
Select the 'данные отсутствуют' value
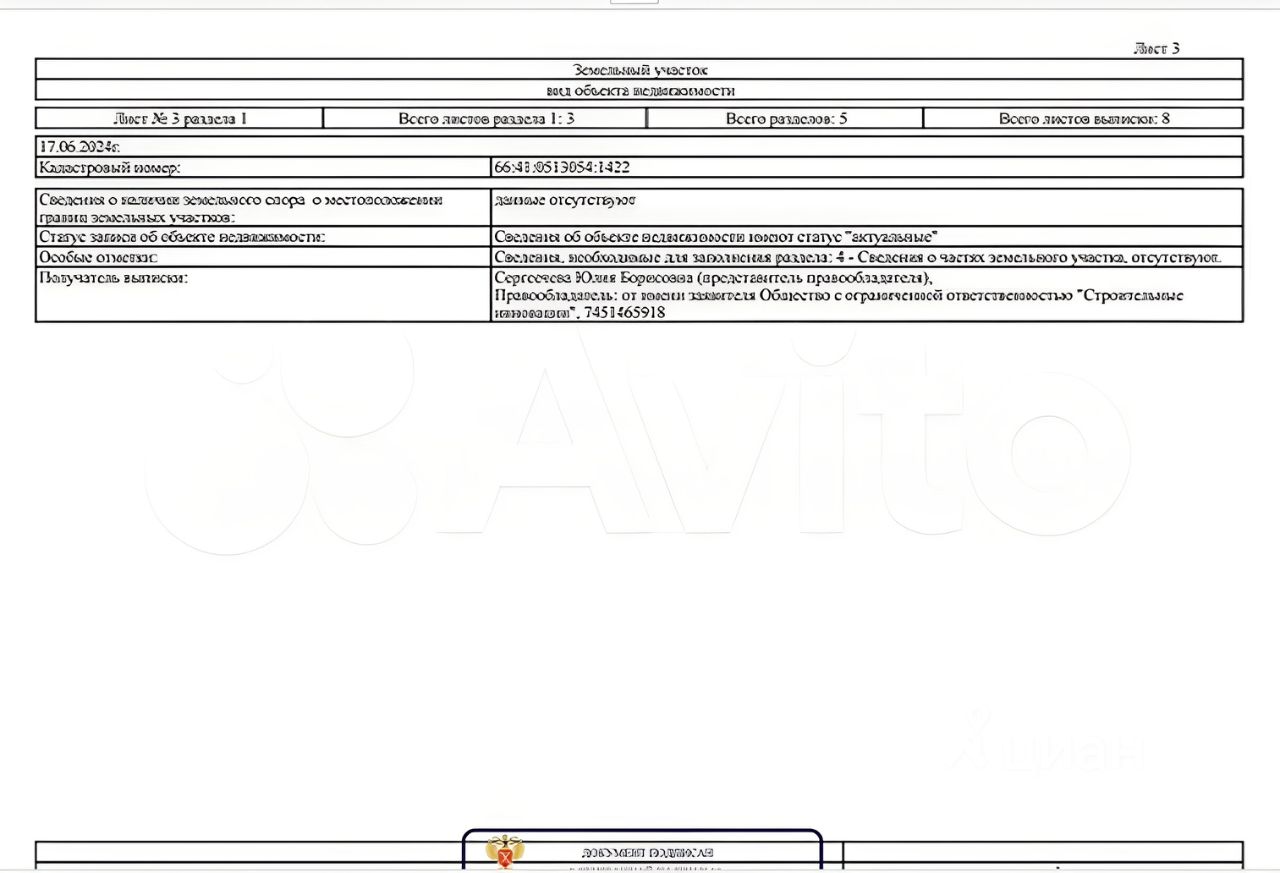[x=565, y=200]
